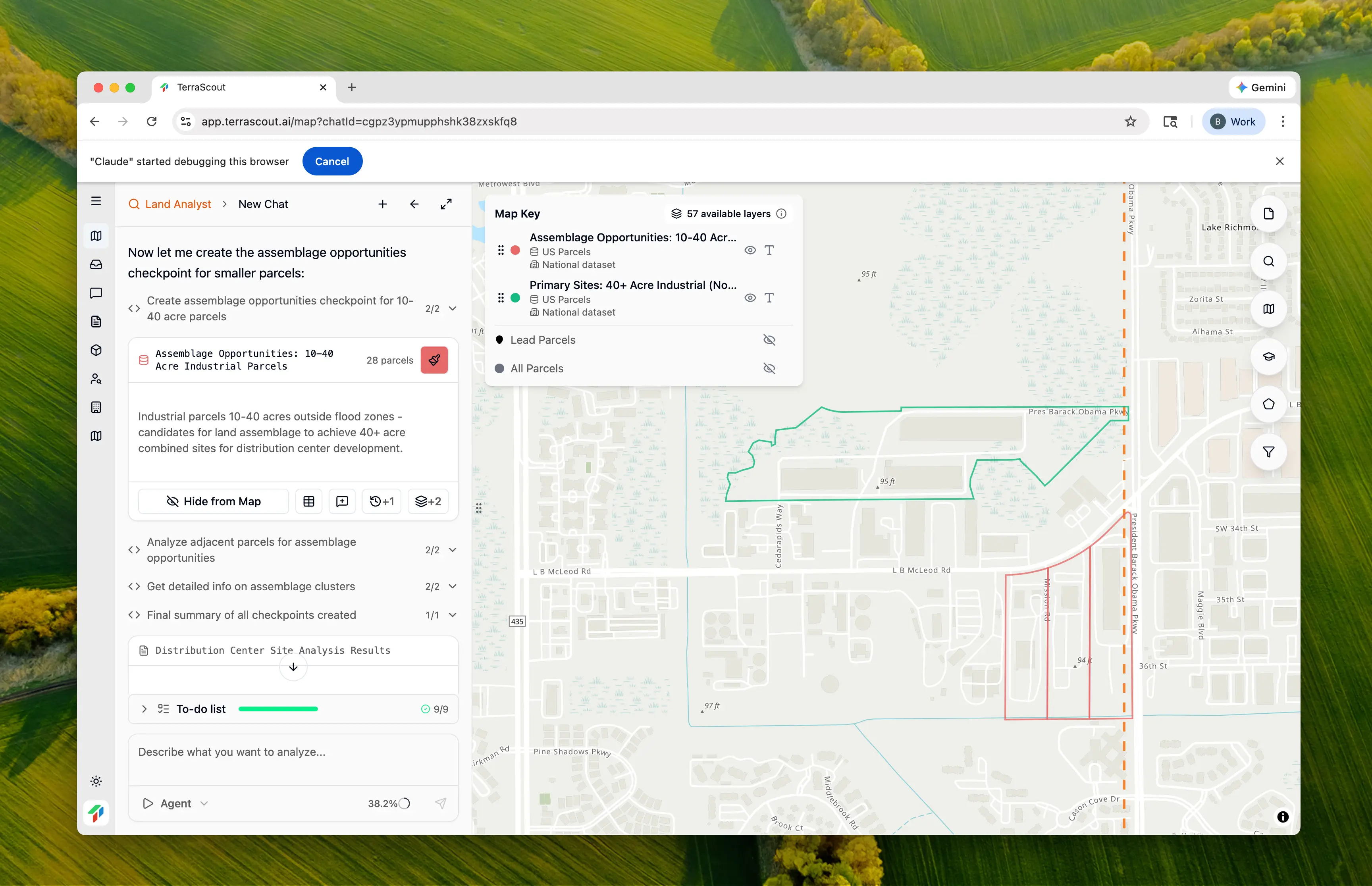
Task: Open the map search magnifier button
Action: (x=1268, y=262)
